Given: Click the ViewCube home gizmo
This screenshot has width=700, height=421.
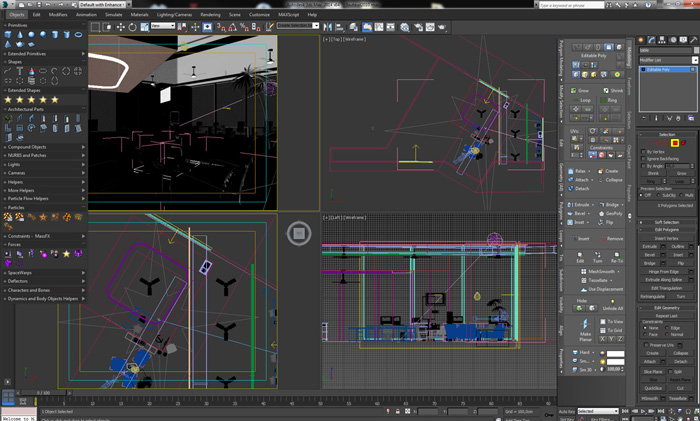Looking at the screenshot, I should click(x=299, y=233).
